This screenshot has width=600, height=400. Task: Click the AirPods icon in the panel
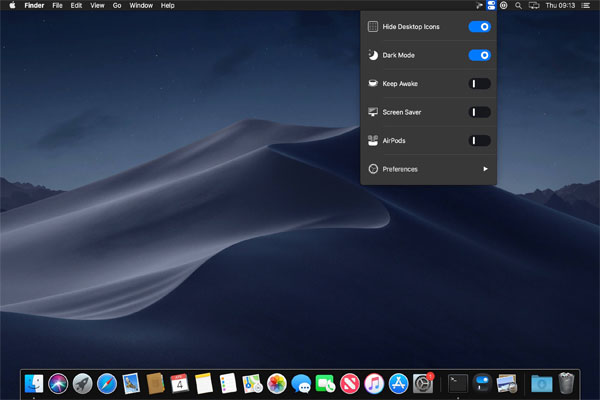pos(372,141)
